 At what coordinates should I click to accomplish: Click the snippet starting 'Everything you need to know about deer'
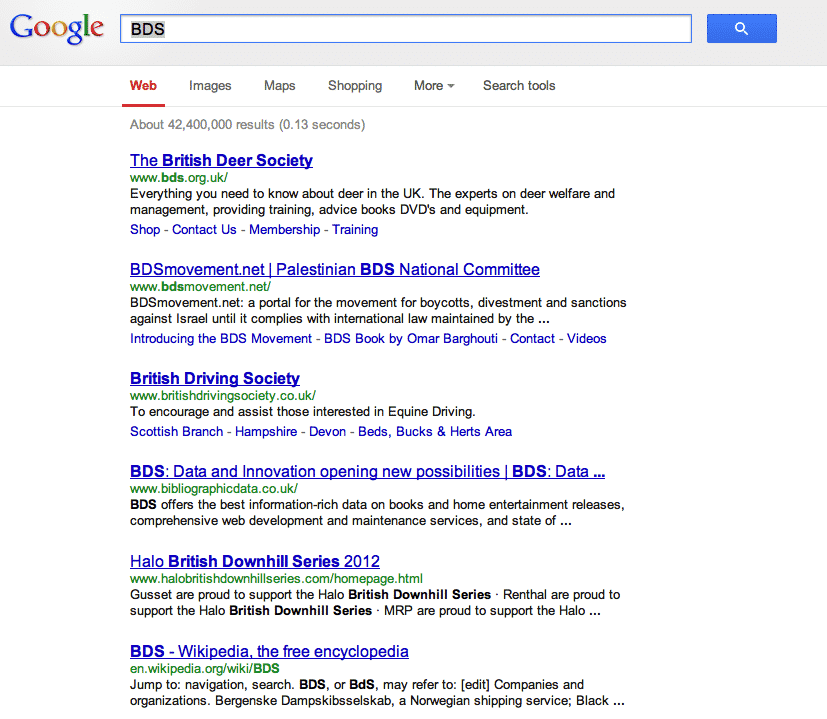[372, 202]
